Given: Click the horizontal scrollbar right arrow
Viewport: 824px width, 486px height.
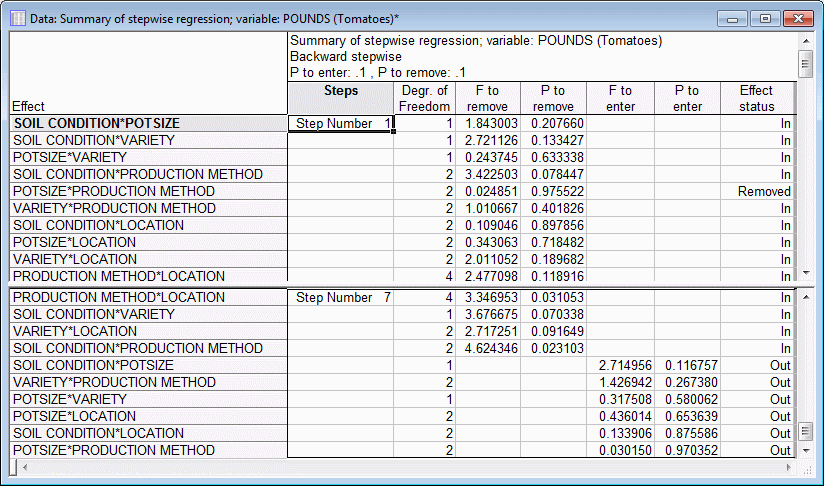Looking at the screenshot, I should point(788,467).
